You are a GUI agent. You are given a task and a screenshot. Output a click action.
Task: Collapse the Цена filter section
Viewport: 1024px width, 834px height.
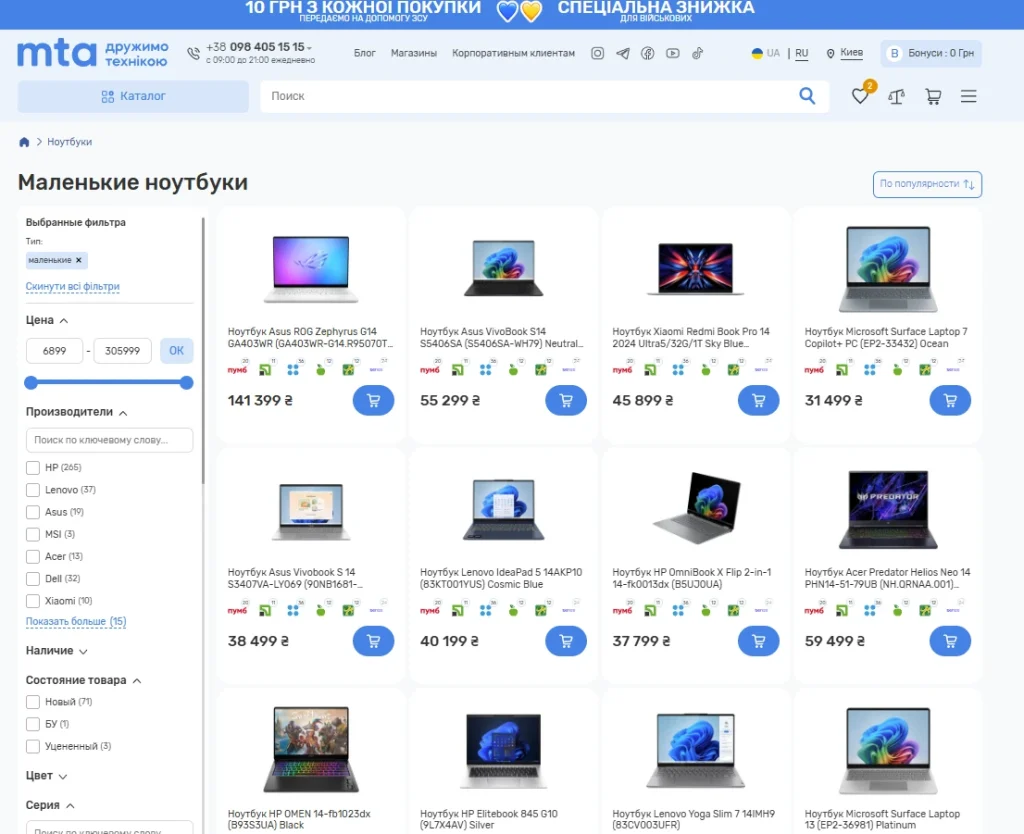point(64,321)
